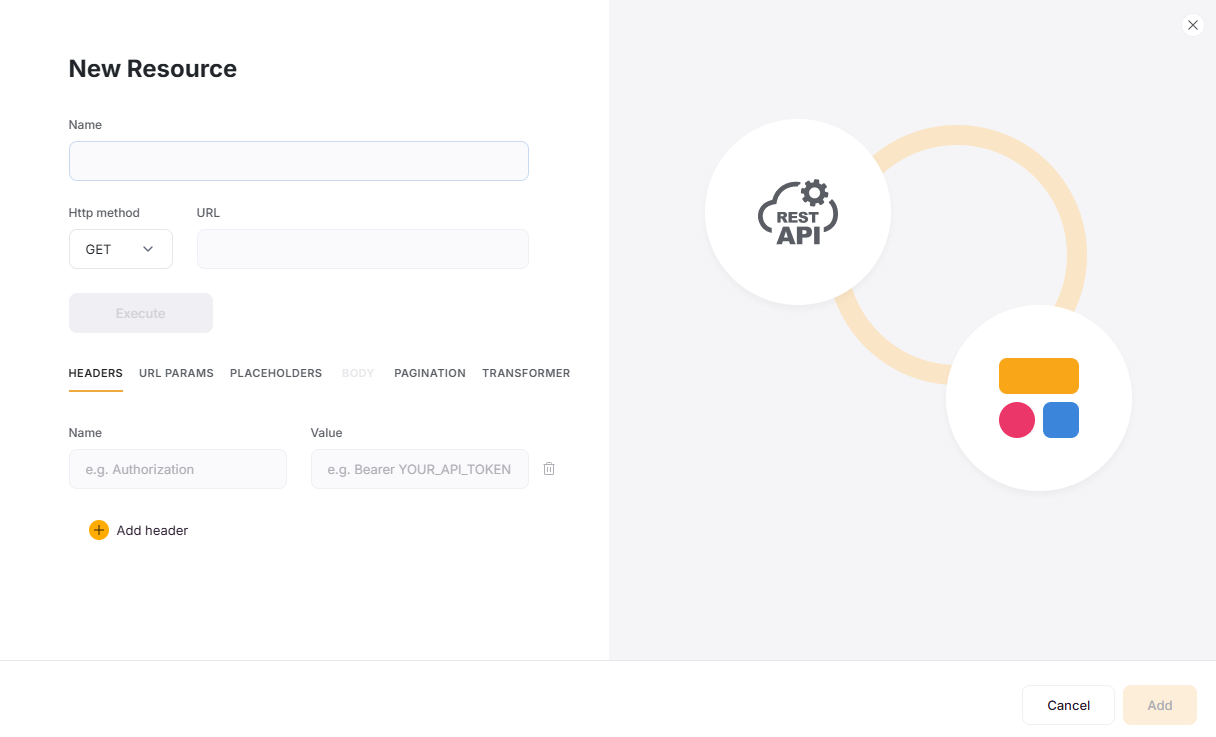The image size is (1216, 737).
Task: Click the header Name field with Authorization placeholder
Action: coord(178,469)
